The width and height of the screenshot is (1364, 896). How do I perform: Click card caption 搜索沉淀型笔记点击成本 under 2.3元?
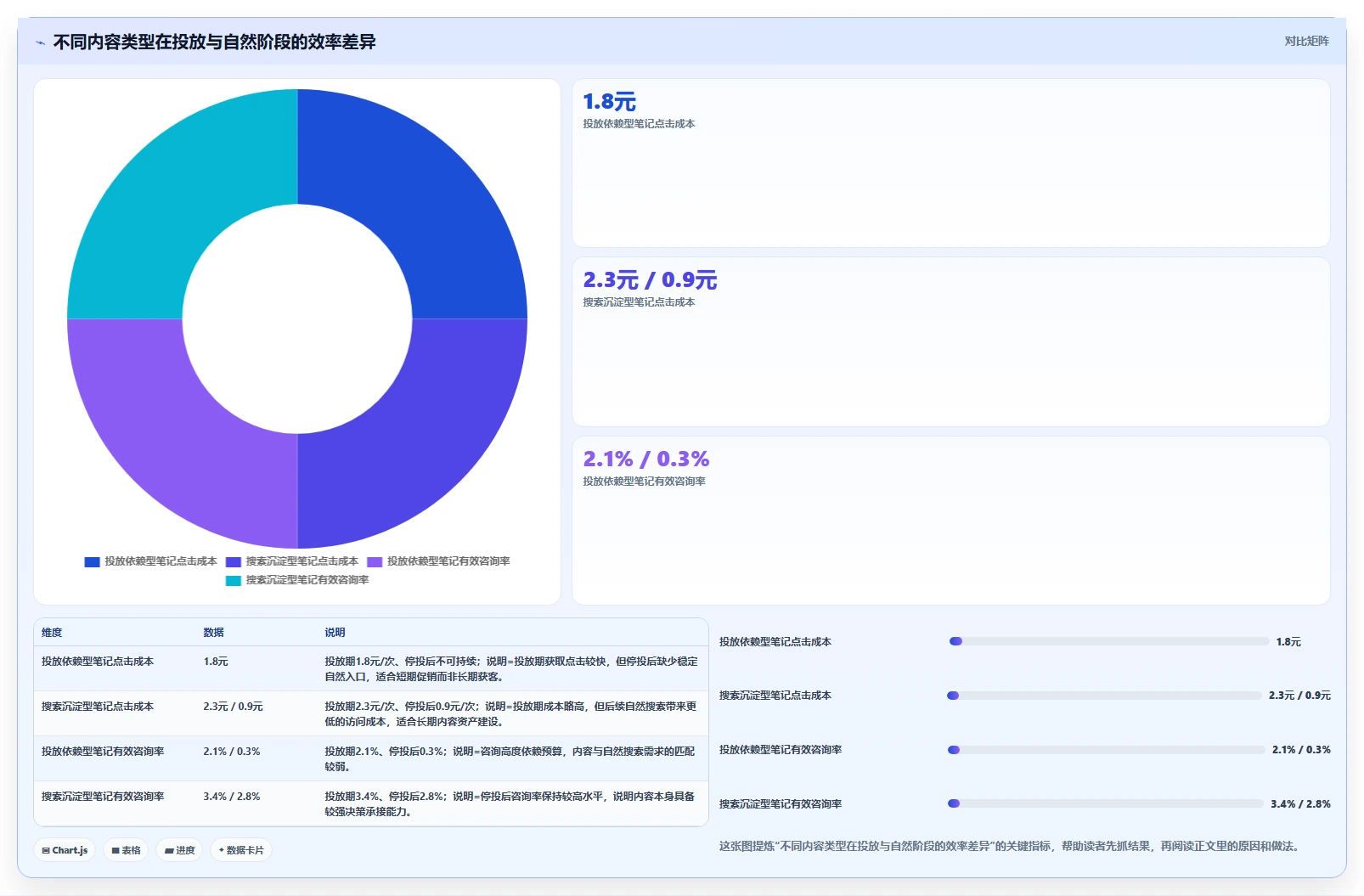coord(639,302)
